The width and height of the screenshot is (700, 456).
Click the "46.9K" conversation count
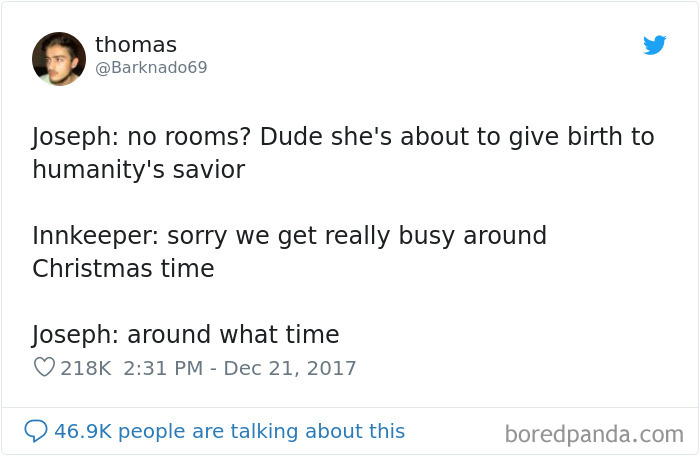83,431
